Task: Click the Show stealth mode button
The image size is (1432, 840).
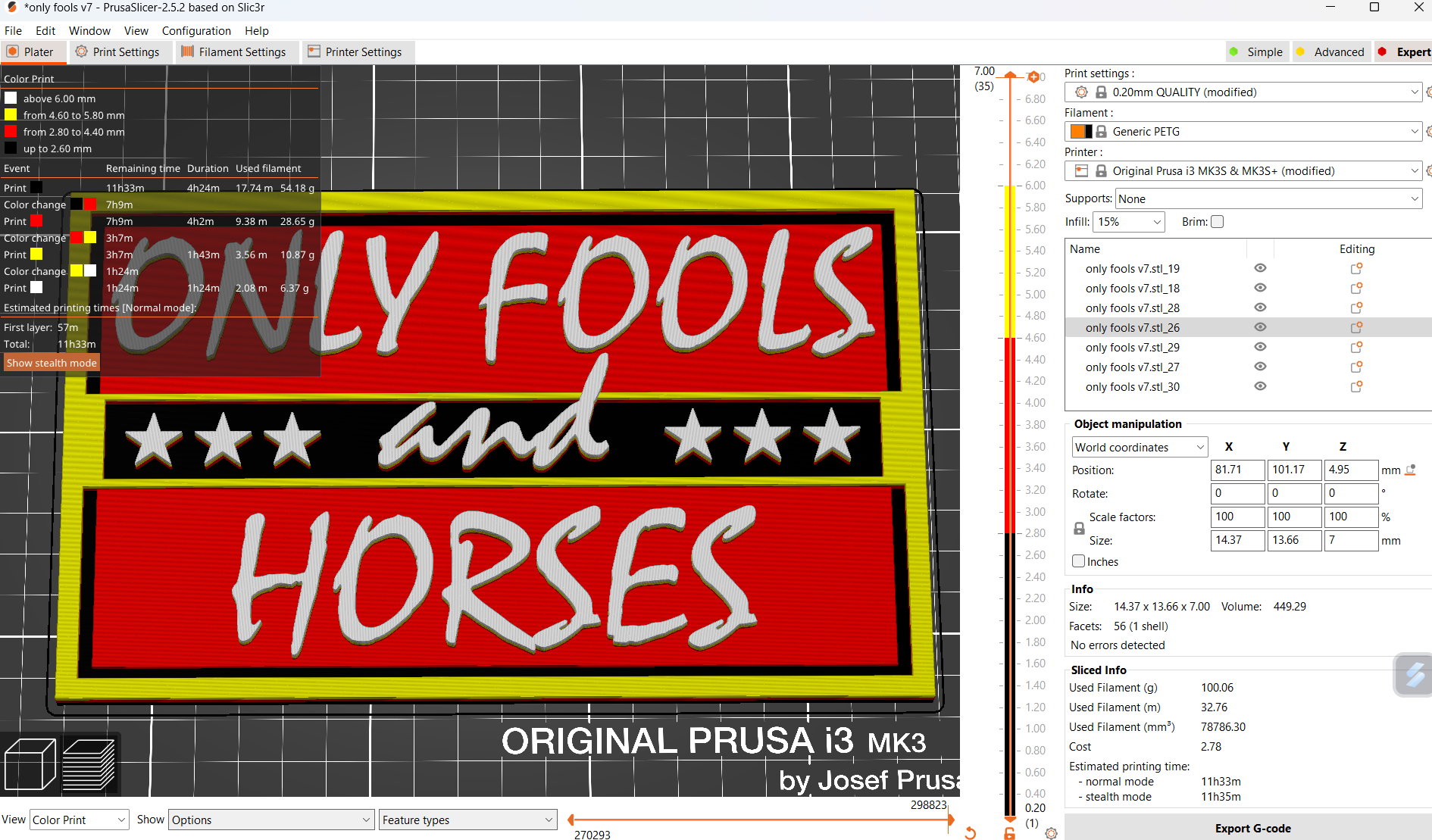Action: coord(51,363)
